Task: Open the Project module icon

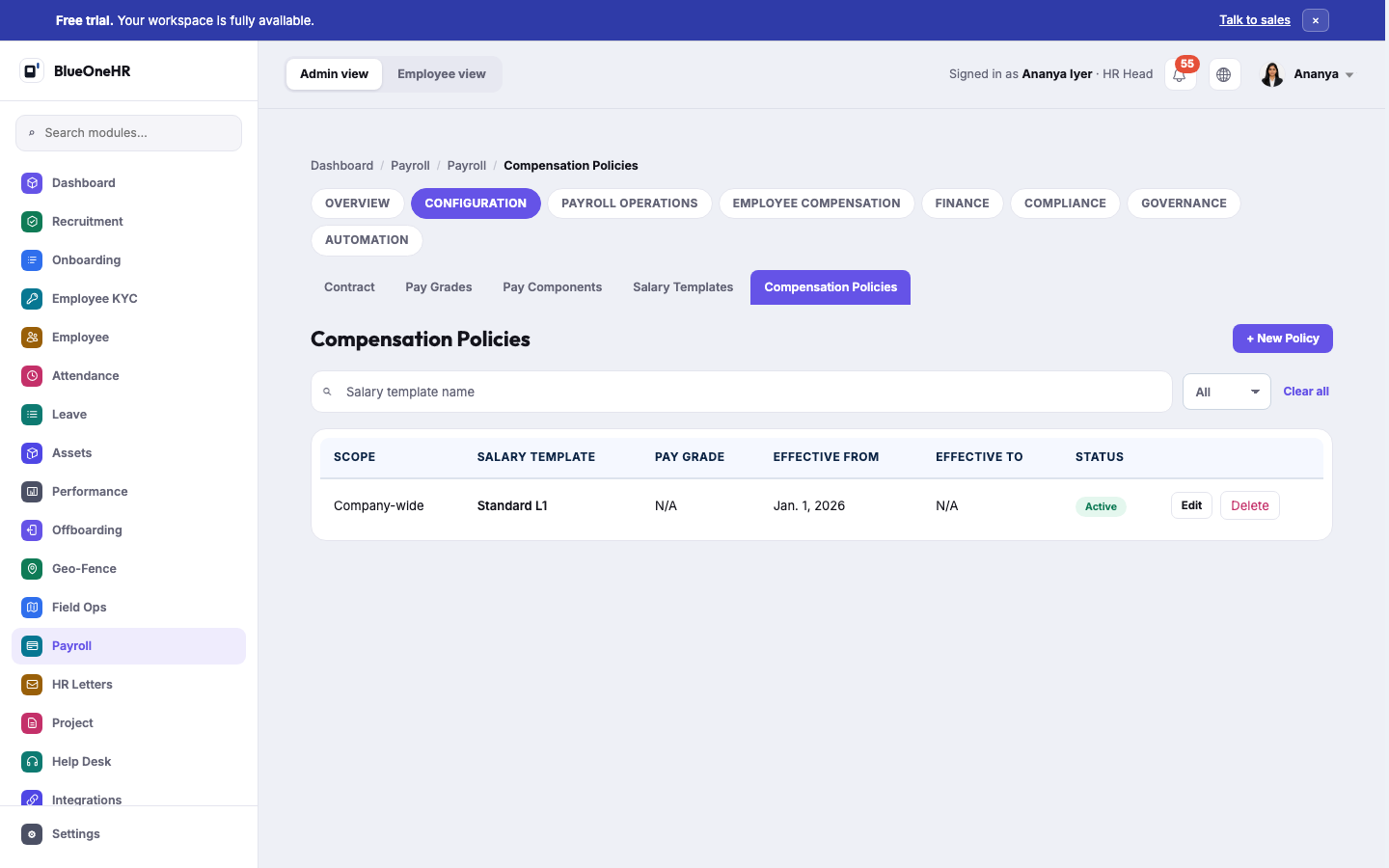Action: [32, 723]
